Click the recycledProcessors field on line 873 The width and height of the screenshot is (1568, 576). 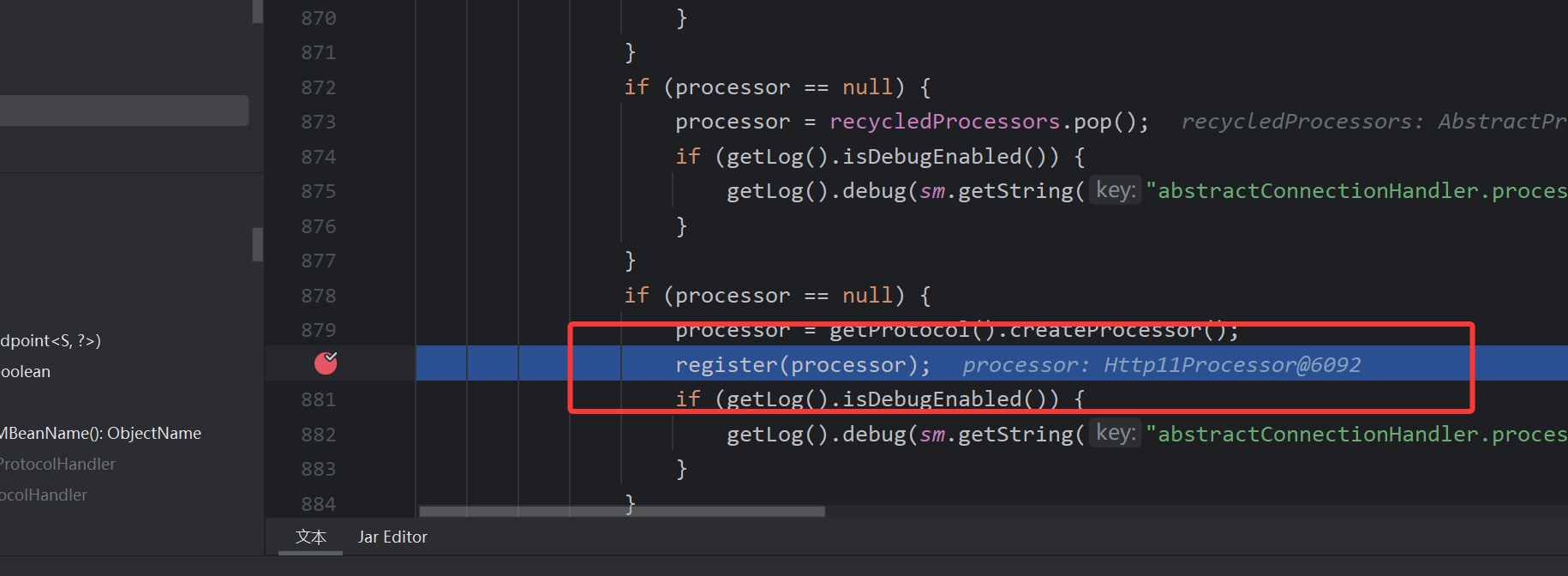tap(944, 122)
